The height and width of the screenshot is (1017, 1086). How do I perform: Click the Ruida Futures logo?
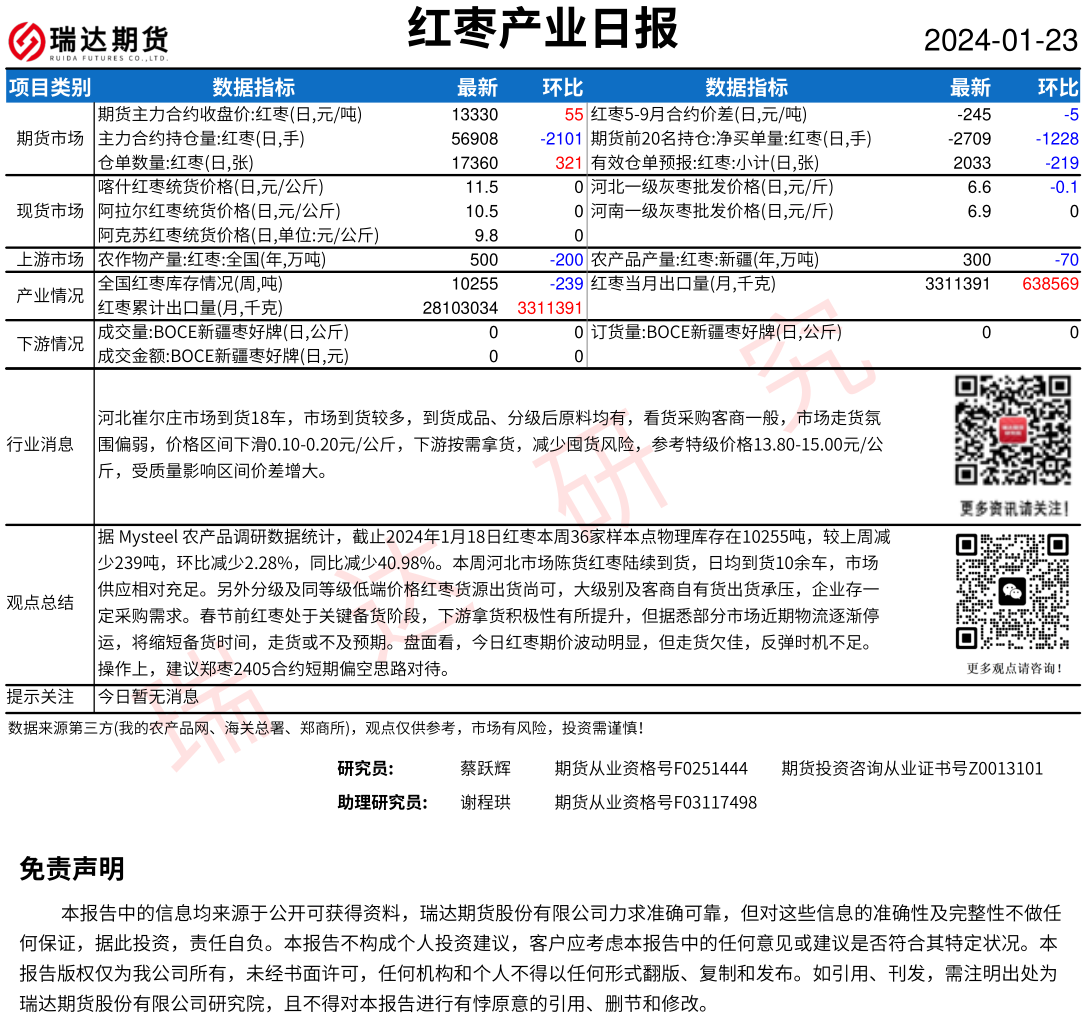[88, 41]
